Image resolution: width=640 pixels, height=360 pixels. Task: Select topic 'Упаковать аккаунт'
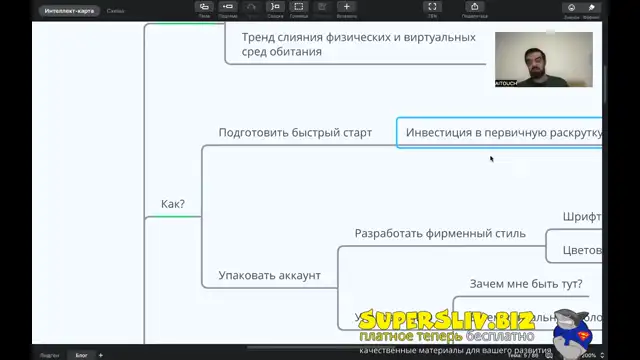point(269,276)
